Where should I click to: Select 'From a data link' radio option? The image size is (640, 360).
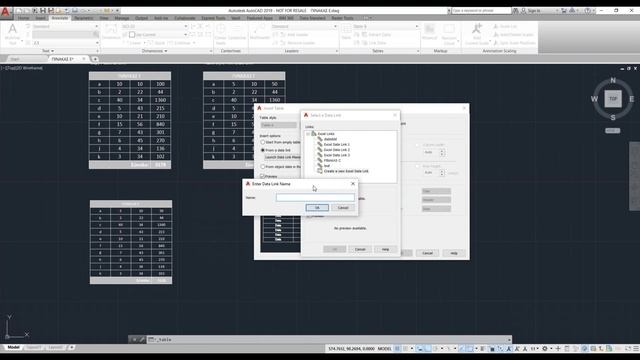[x=262, y=150]
